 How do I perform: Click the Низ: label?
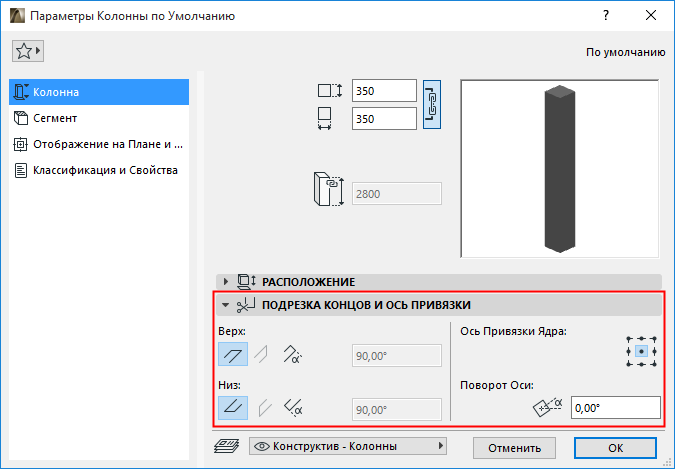(x=229, y=385)
